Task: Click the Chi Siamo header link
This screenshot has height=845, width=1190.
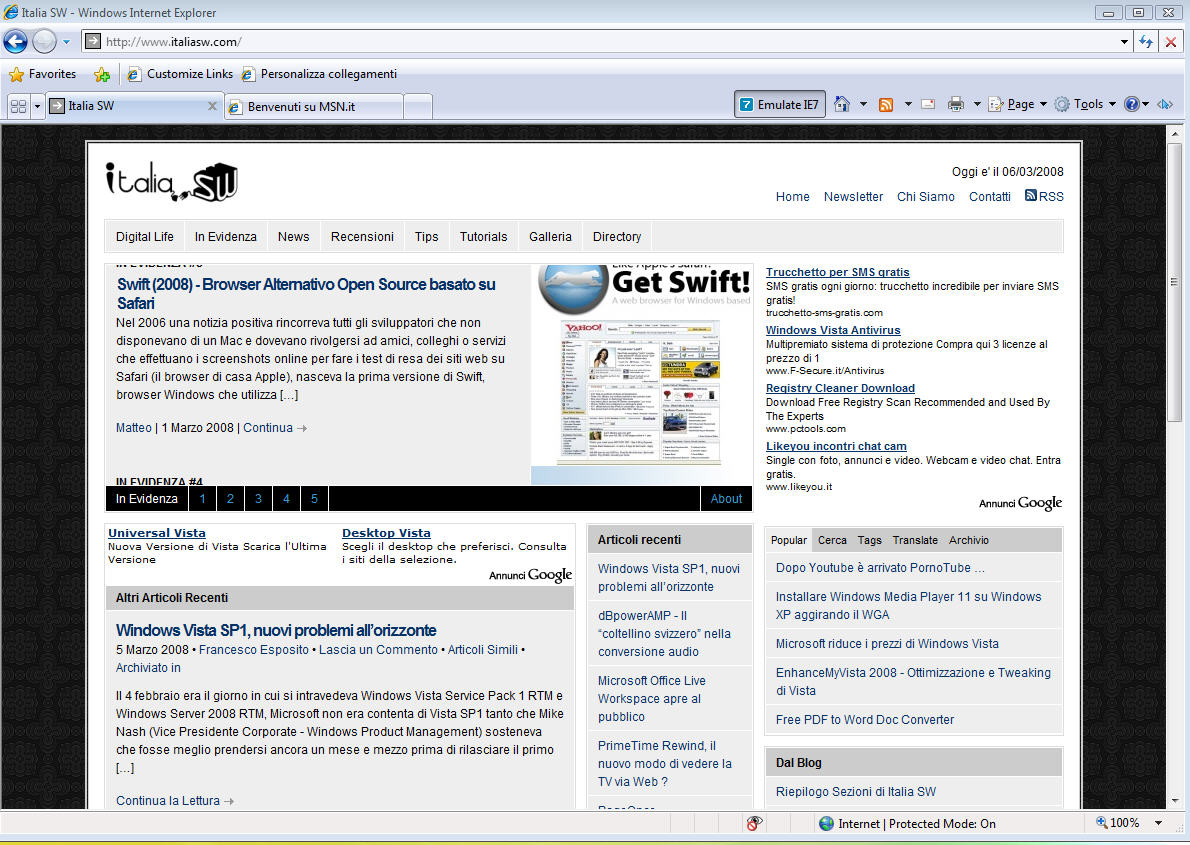Action: point(925,197)
